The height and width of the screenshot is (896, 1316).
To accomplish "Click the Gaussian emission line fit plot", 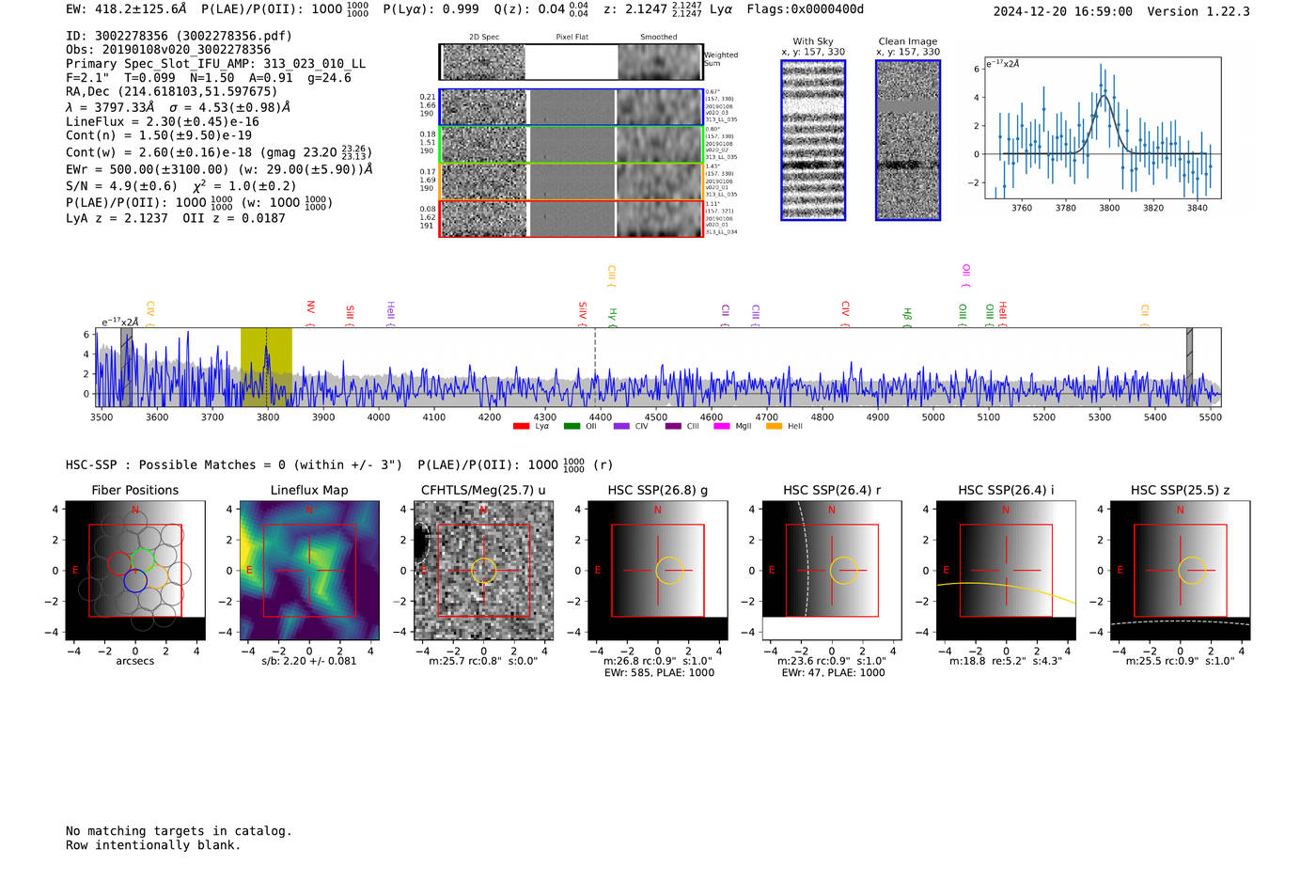I will point(1102,128).
